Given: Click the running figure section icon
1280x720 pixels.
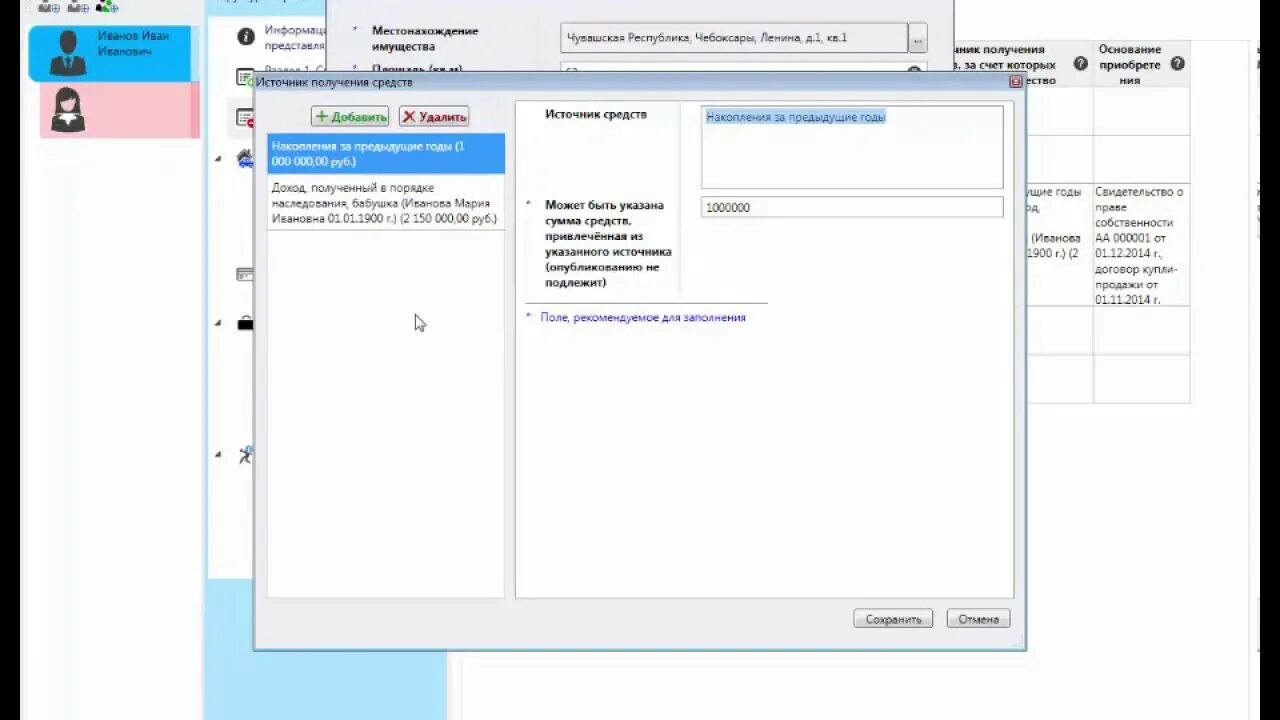Looking at the screenshot, I should [x=246, y=455].
